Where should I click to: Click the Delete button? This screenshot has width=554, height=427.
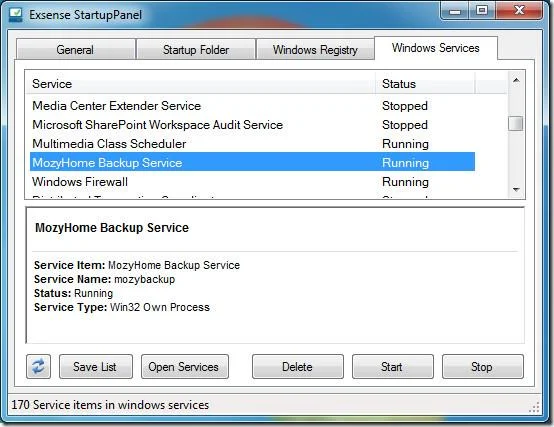[297, 367]
